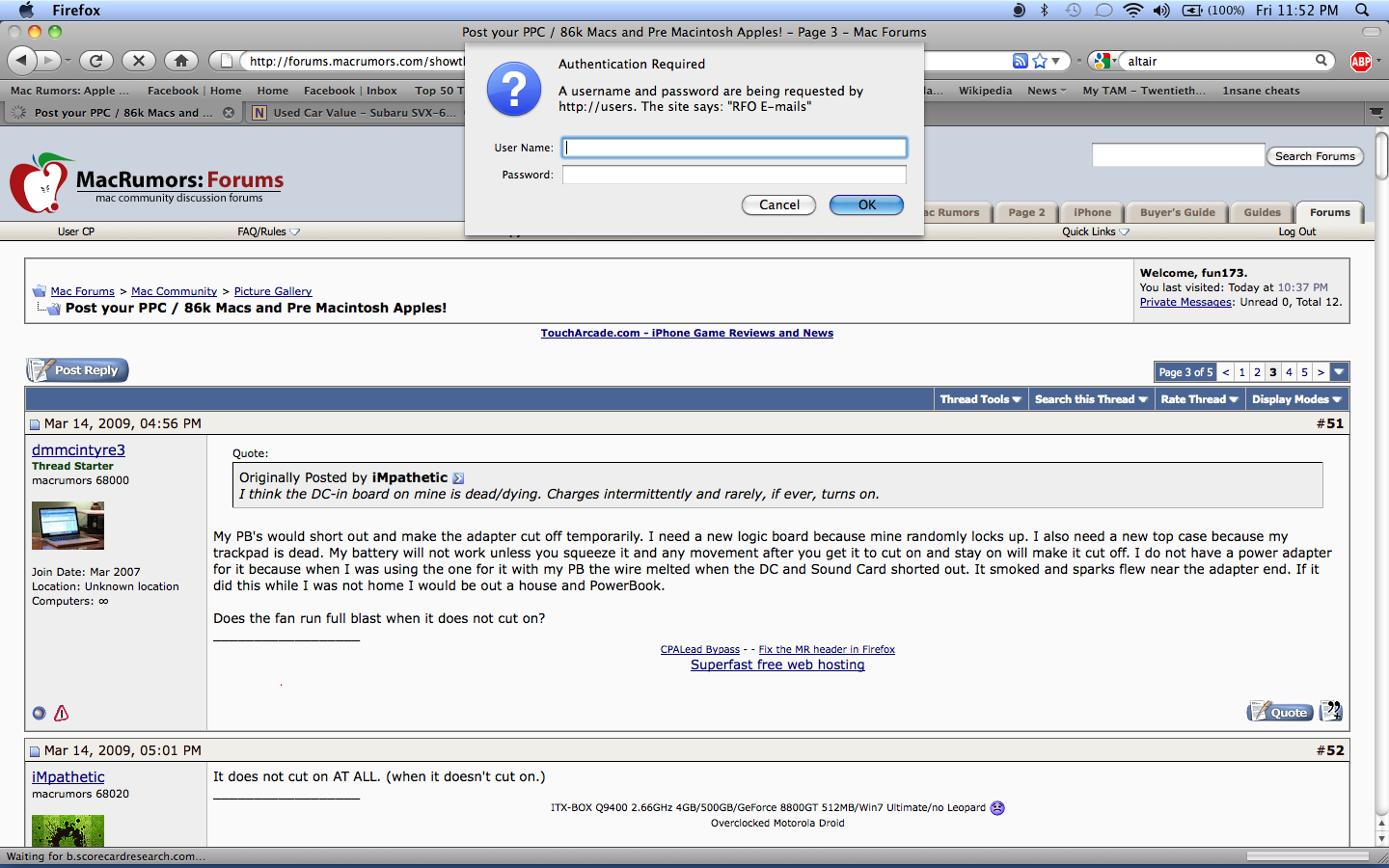
Task: Go to page 4 of the thread
Action: click(1289, 372)
